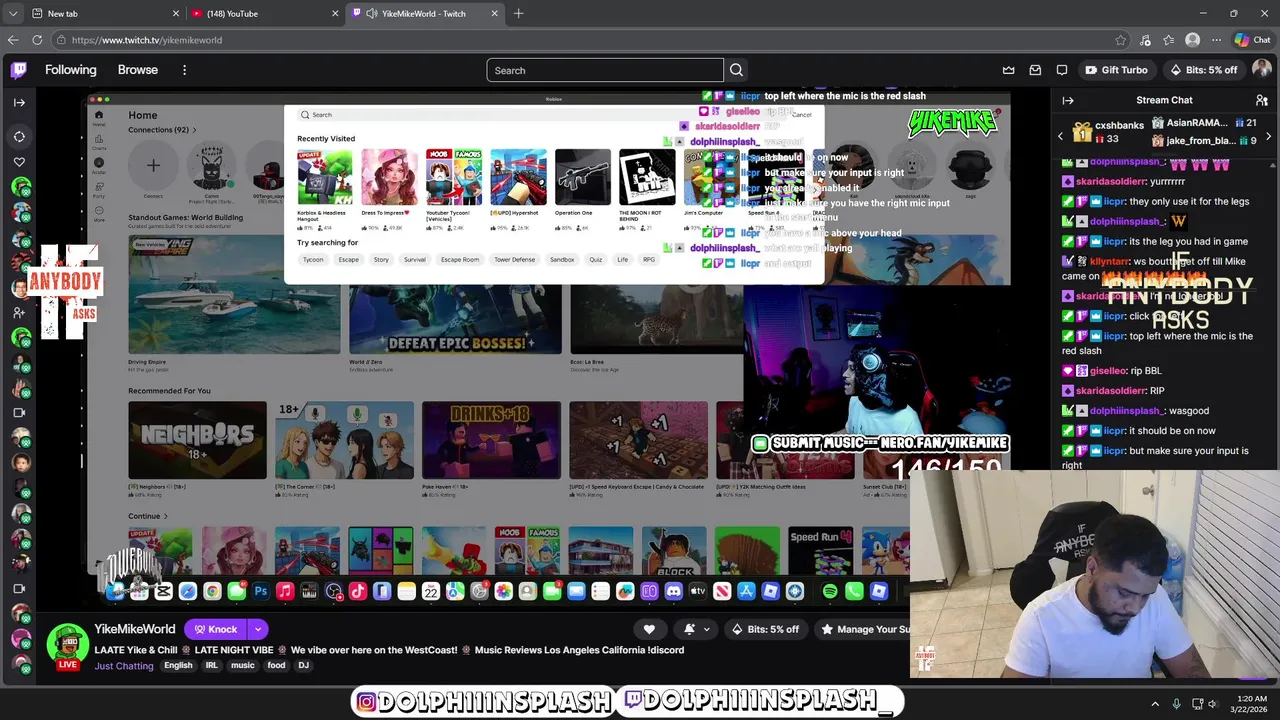Open the Twitch notifications inbox icon
Viewport: 1280px width, 720px height.
pyautogui.click(x=1035, y=70)
